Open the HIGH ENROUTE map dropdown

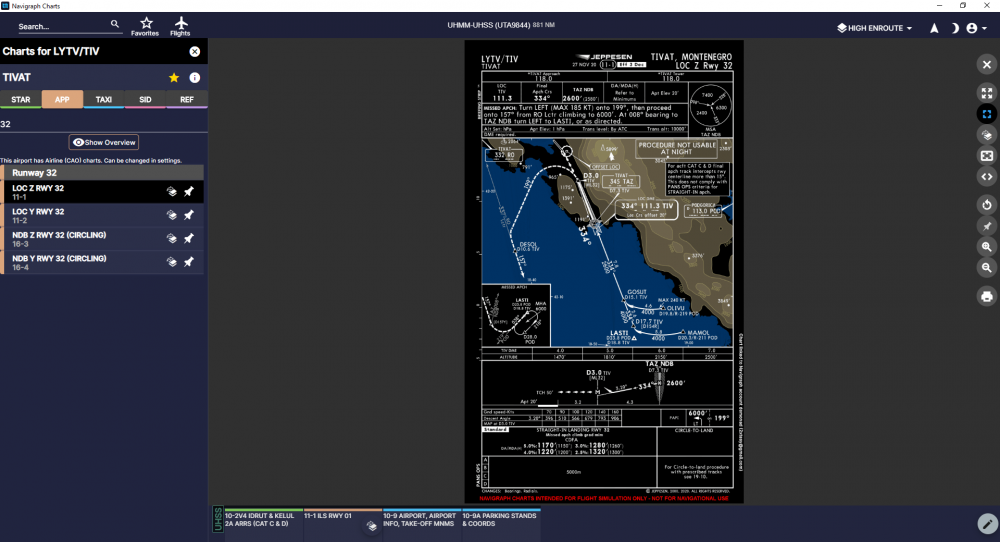coord(874,28)
